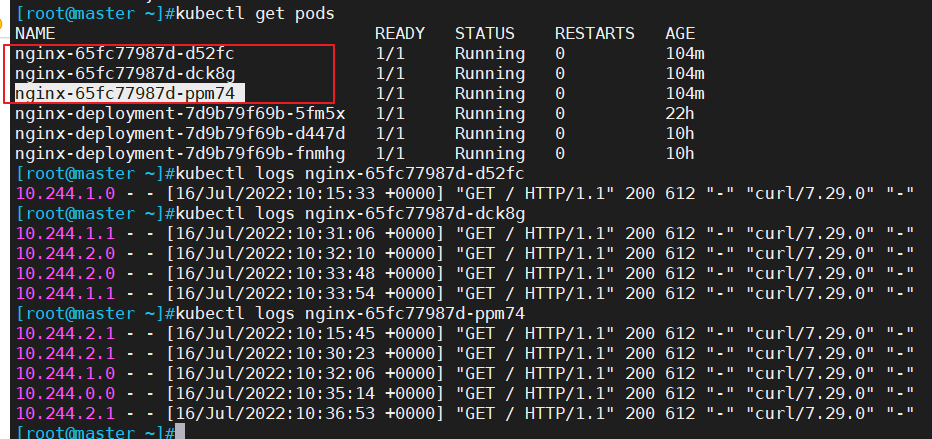Viewport: 932px width, 439px height.
Task: Click "curl/7.29.0" in the 10:31:06 line
Action: [810, 233]
